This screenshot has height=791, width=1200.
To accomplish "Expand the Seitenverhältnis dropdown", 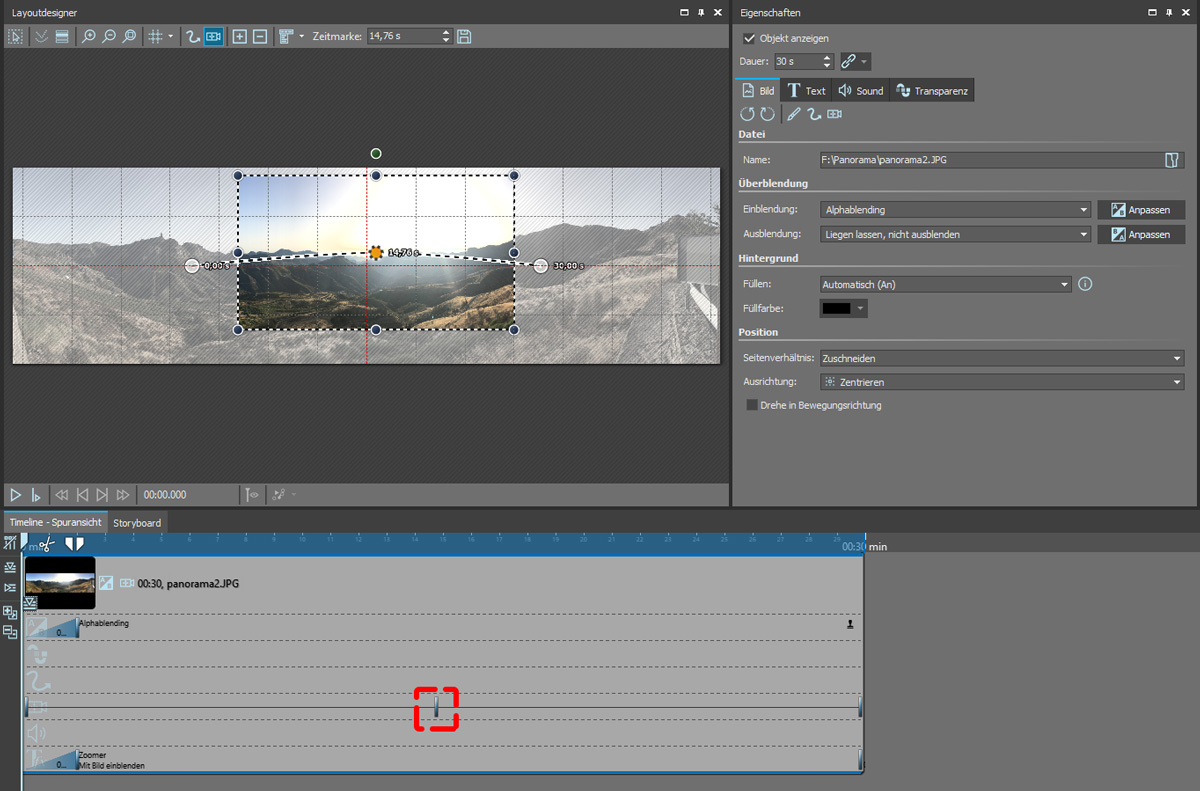I will click(x=1000, y=358).
